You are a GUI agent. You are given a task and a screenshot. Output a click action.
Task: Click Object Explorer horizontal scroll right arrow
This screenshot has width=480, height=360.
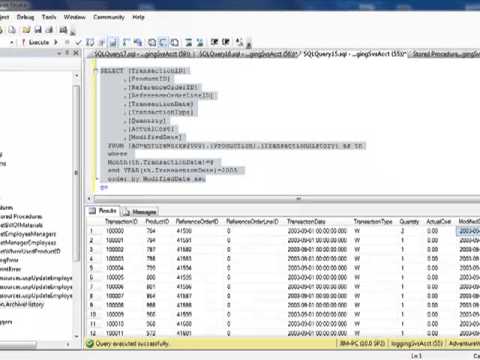tap(68, 344)
